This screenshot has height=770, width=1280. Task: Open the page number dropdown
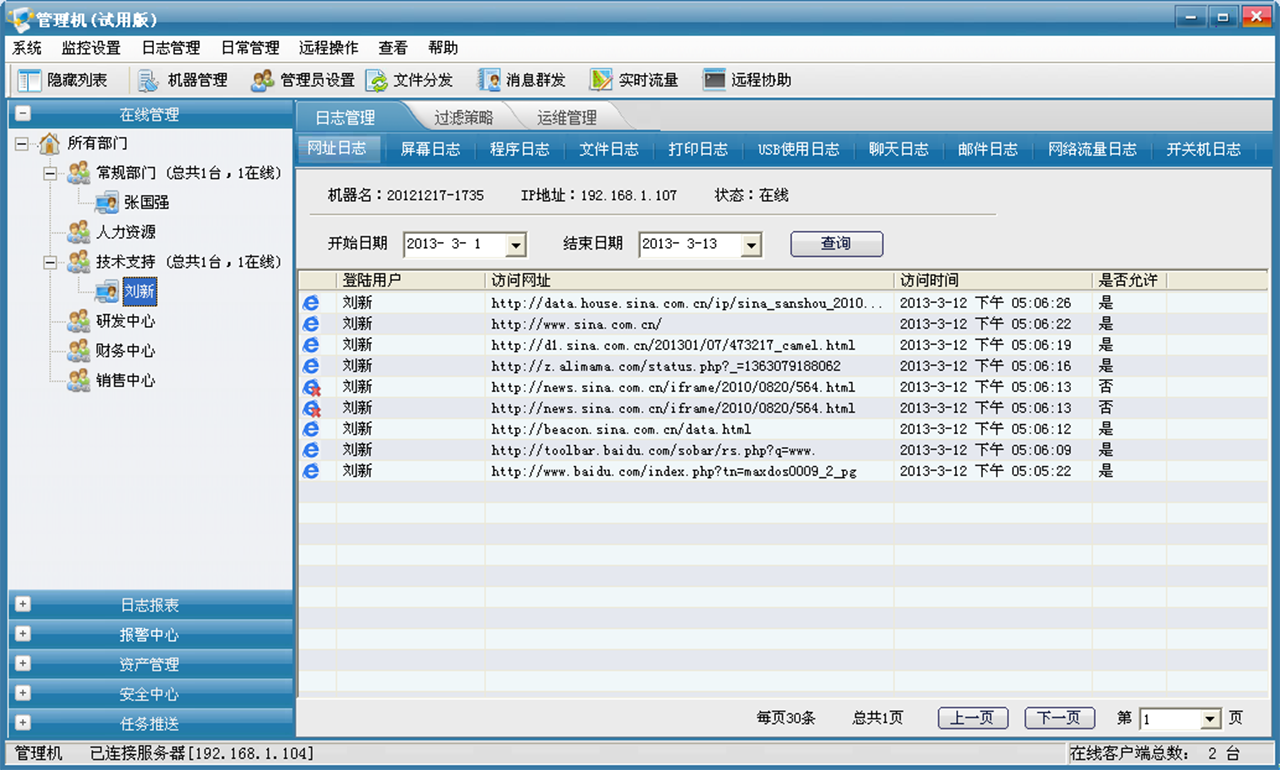1211,719
